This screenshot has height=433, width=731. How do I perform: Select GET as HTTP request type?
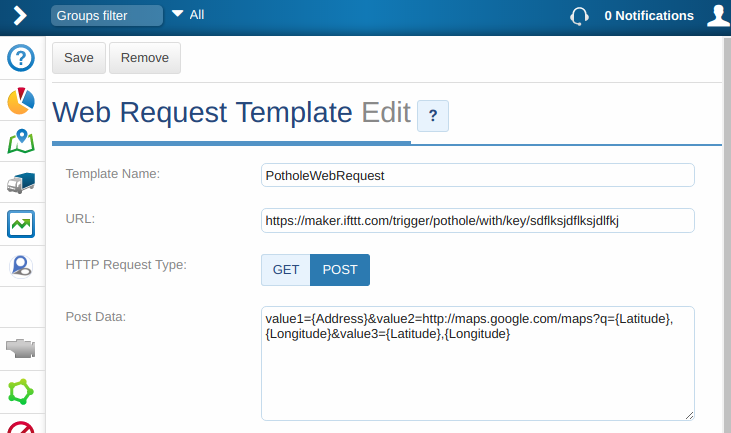coord(286,270)
